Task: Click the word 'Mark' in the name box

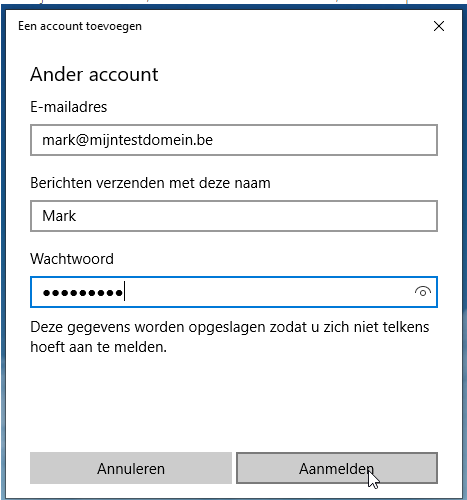Action: click(x=59, y=216)
